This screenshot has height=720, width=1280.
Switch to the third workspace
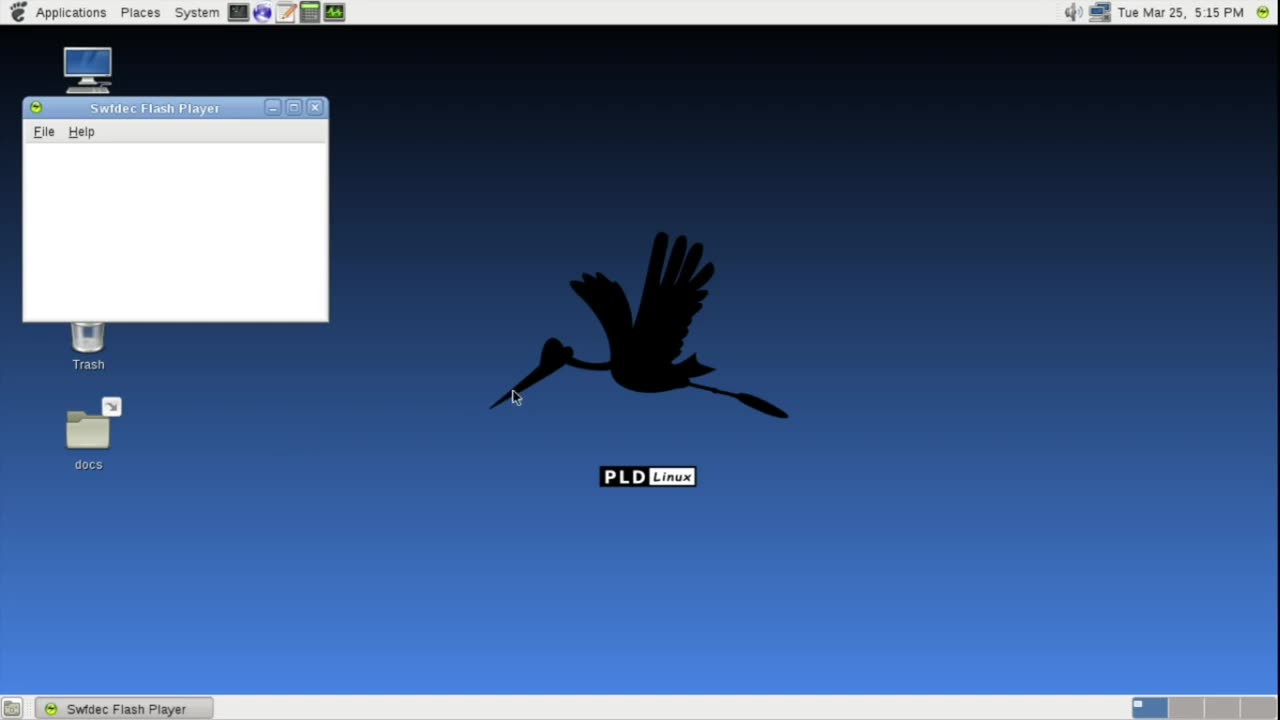pos(1222,708)
